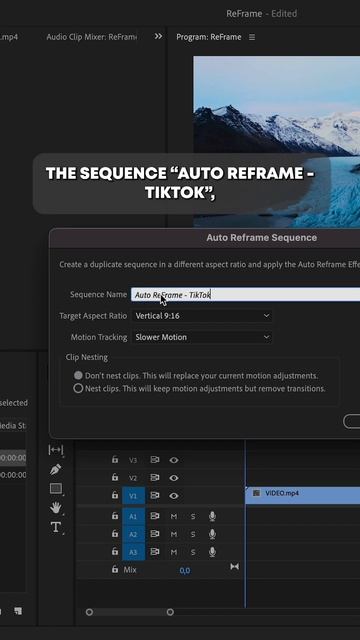
Task: Toggle lock on track V1
Action: click(x=115, y=495)
